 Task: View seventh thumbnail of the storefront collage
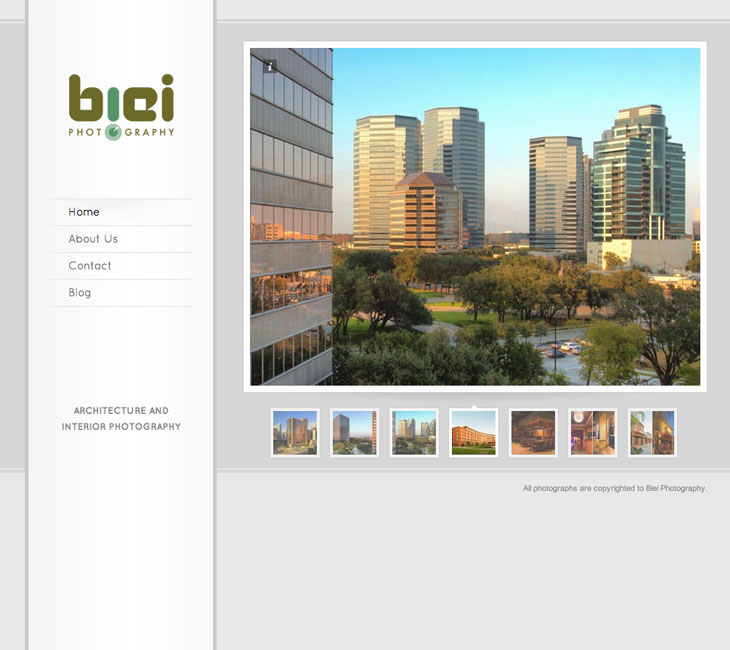pos(652,433)
